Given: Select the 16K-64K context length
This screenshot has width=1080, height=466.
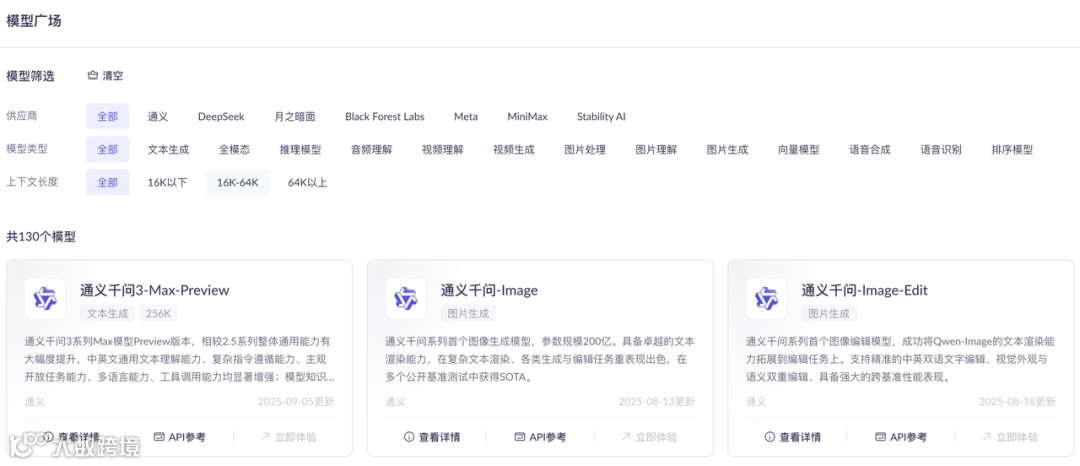Looking at the screenshot, I should pos(238,182).
